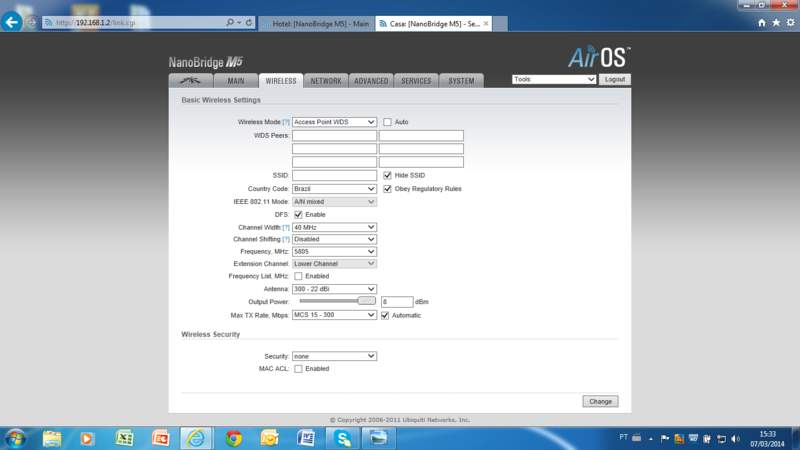Switch to the NETWORK tab
The height and width of the screenshot is (450, 800).
326,81
